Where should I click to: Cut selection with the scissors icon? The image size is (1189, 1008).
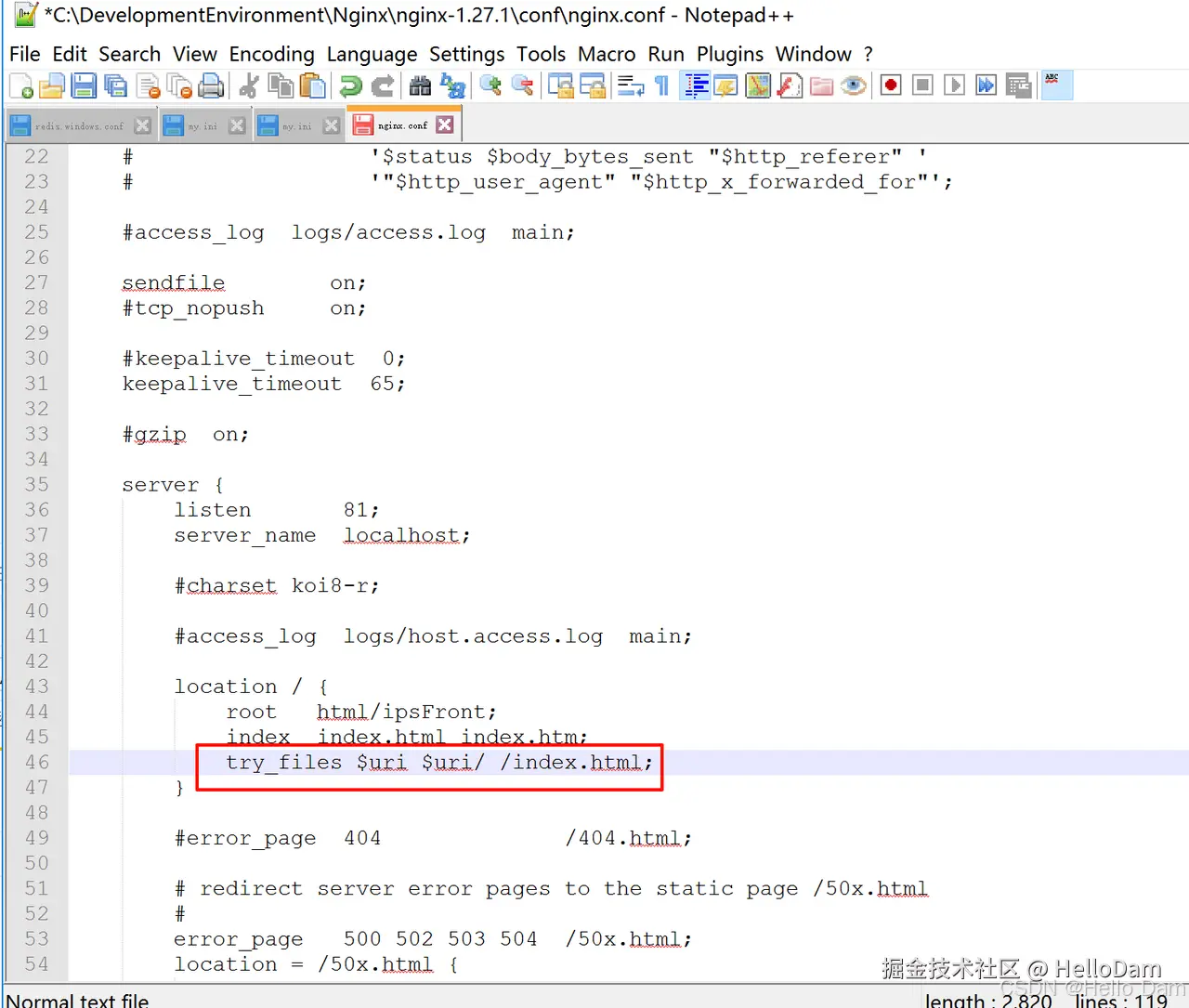(x=248, y=86)
